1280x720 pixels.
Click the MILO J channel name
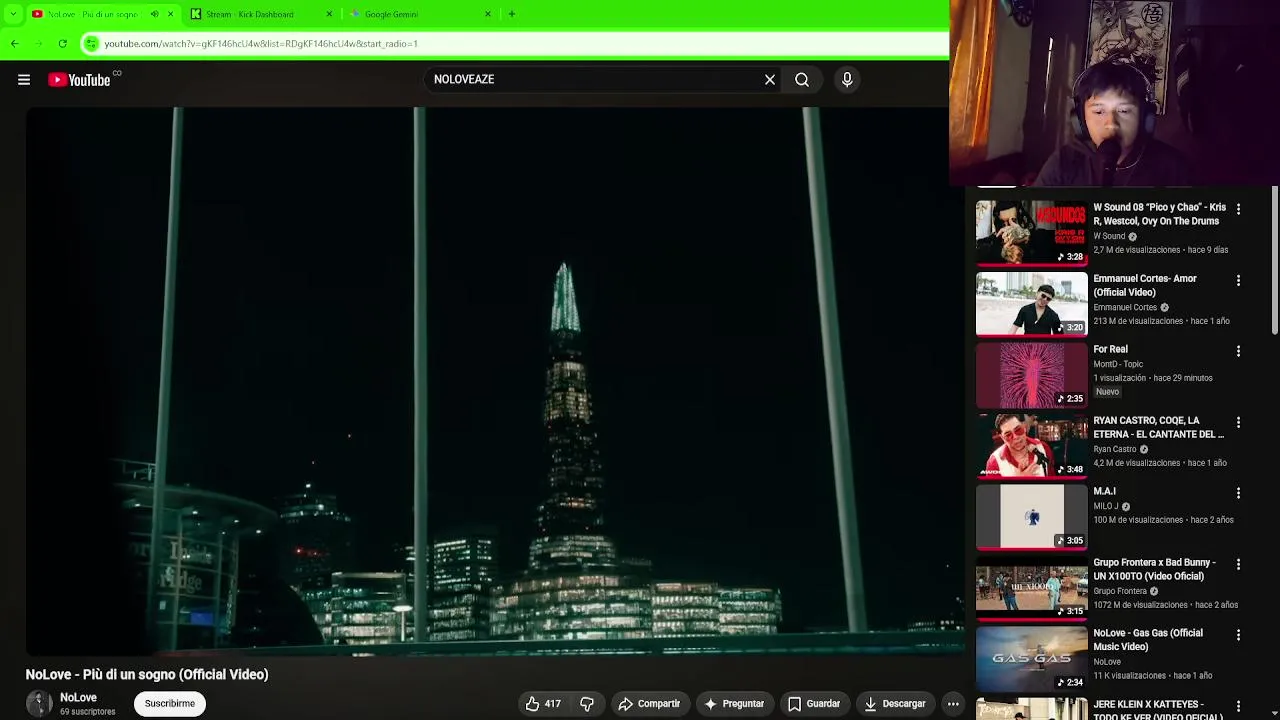(x=1105, y=506)
